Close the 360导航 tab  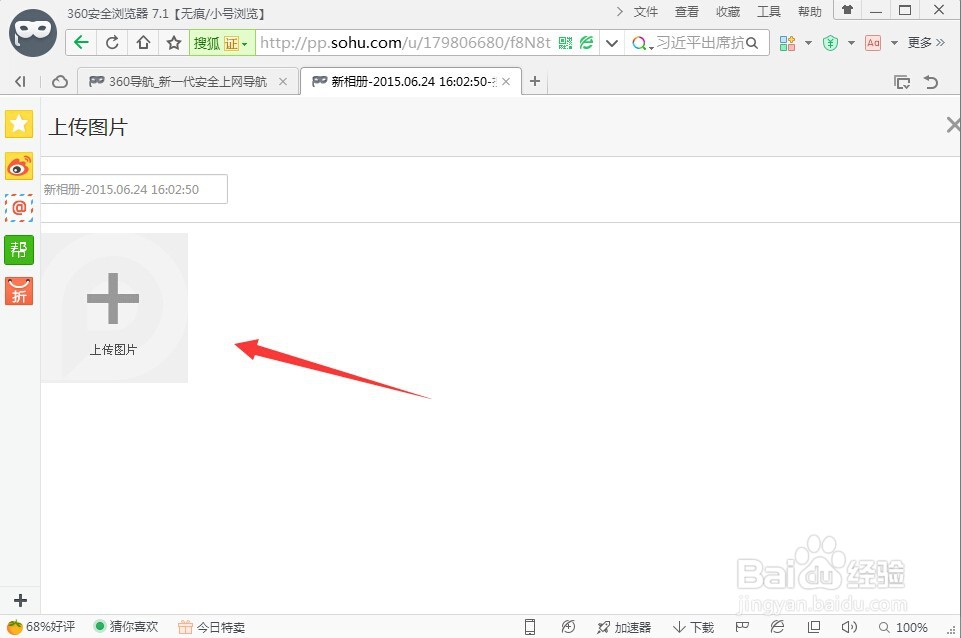(x=283, y=82)
